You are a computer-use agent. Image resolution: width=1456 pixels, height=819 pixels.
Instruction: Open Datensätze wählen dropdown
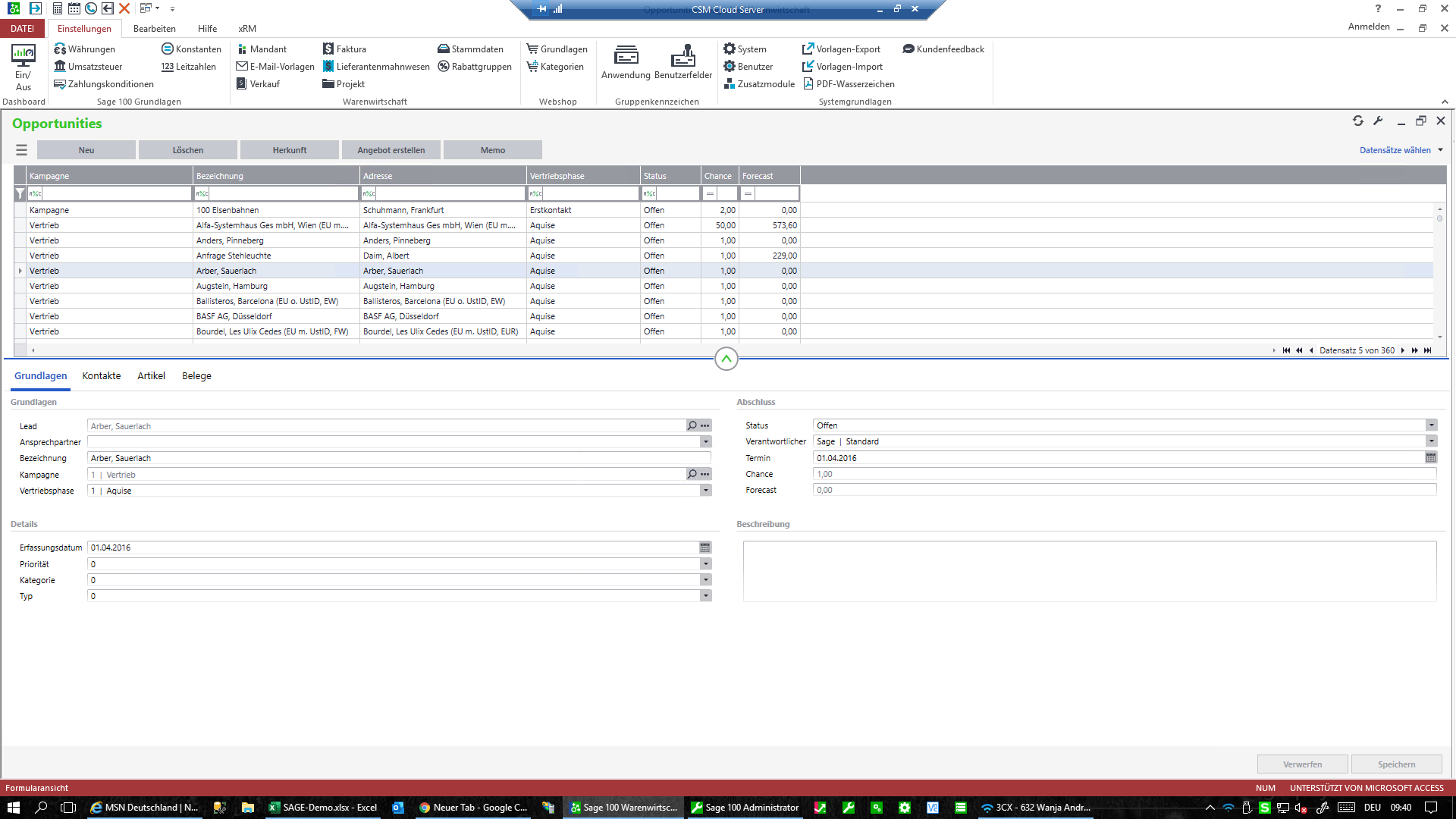pyautogui.click(x=1401, y=150)
